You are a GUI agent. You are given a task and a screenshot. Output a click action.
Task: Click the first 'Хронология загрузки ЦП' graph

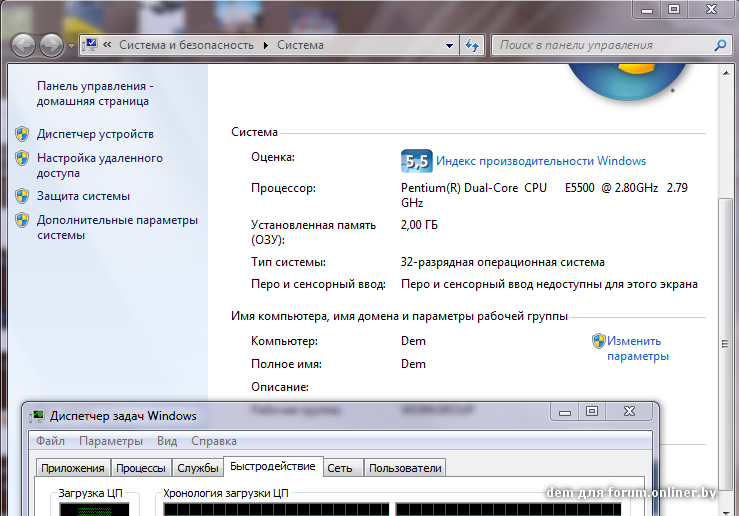click(x=276, y=509)
